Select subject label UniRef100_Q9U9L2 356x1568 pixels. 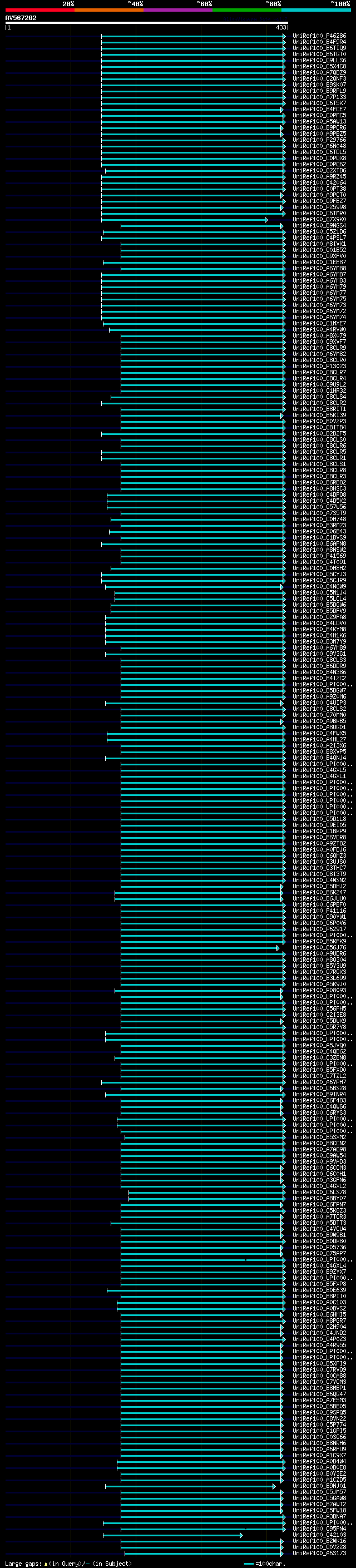(319, 385)
